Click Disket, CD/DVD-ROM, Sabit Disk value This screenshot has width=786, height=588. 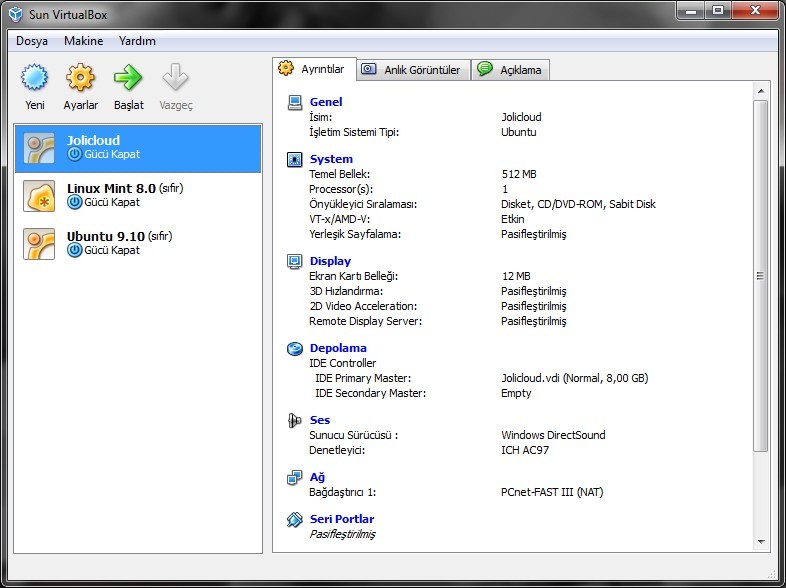pyautogui.click(x=578, y=204)
